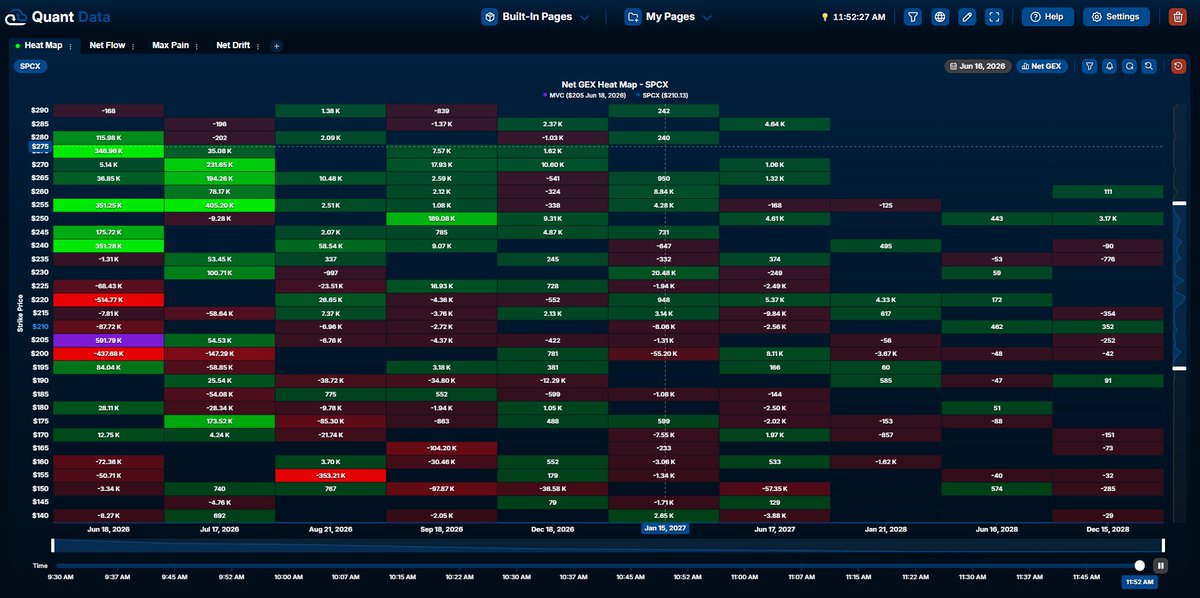
Task: Pause timeline playback
Action: pos(1161,565)
